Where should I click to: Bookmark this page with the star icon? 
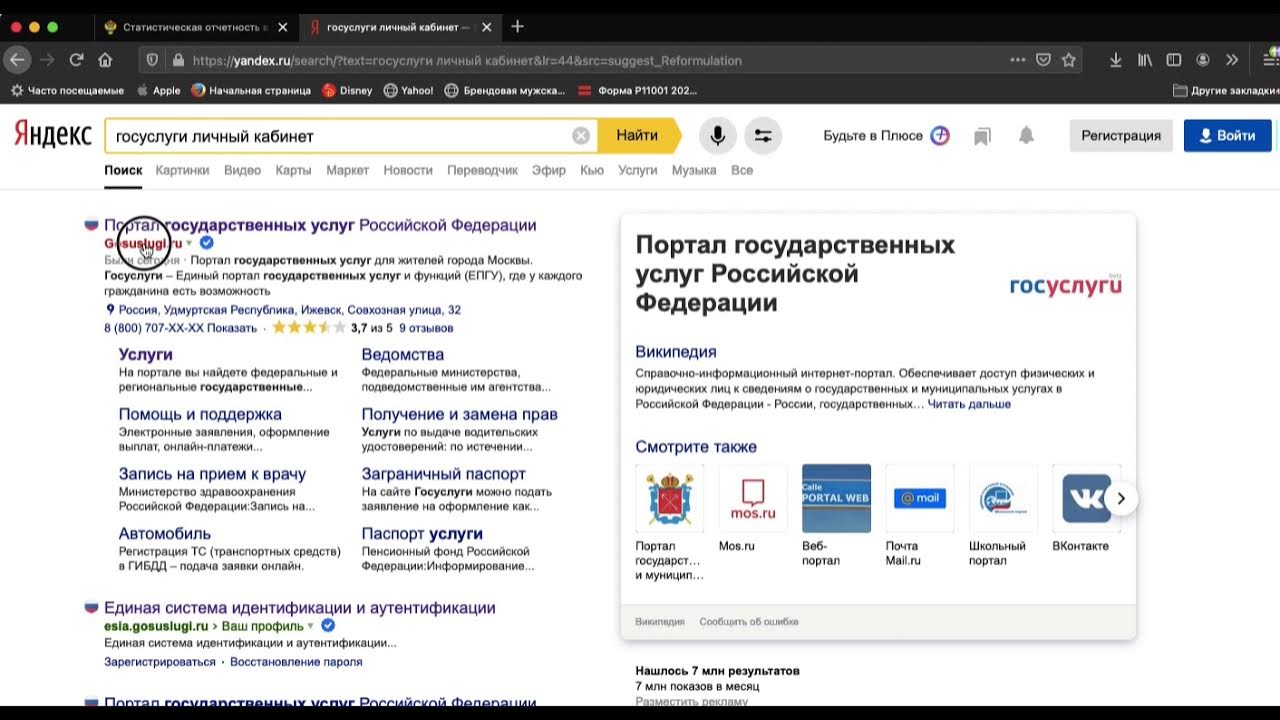1069,60
